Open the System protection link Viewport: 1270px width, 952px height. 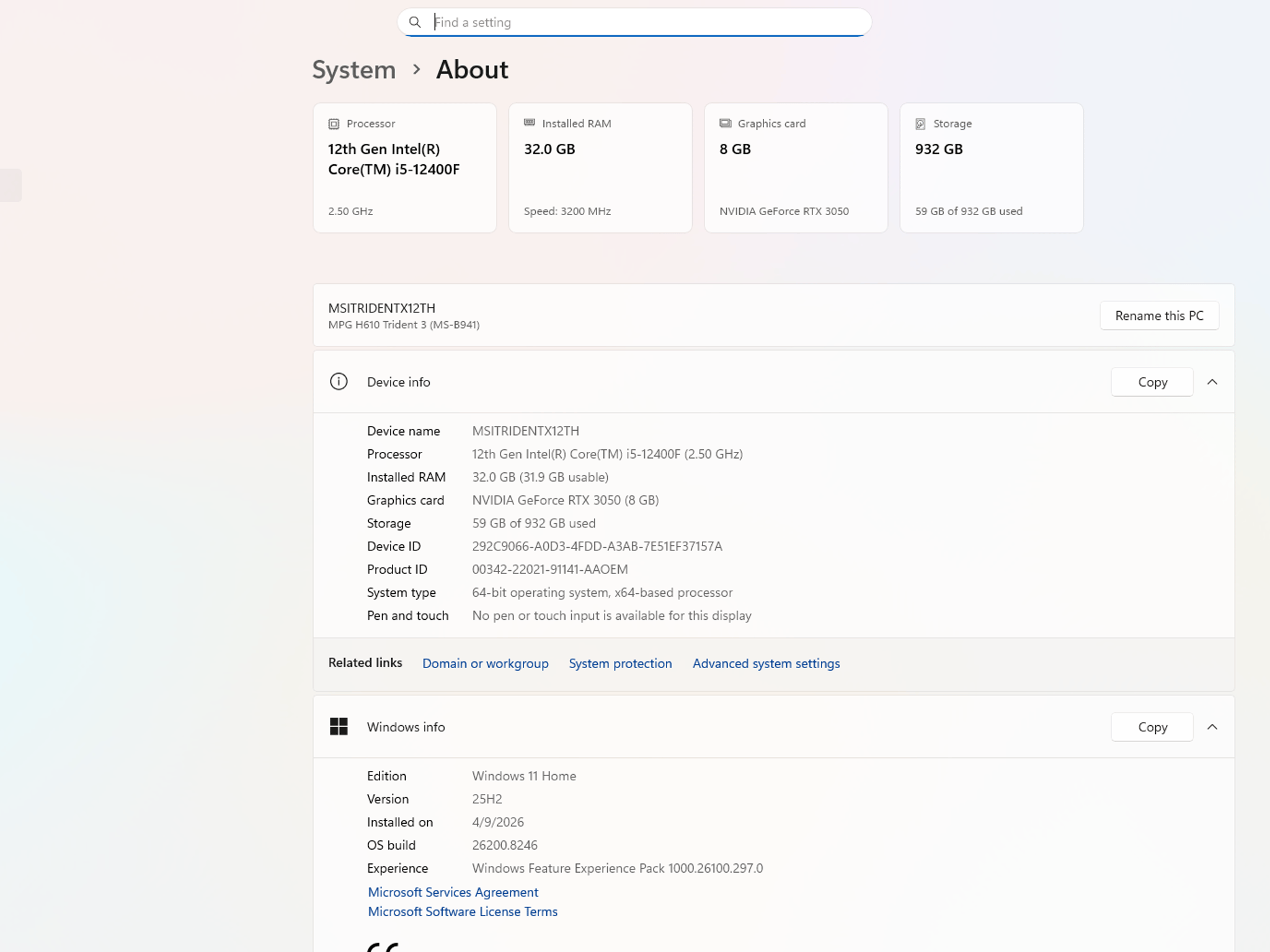pos(620,663)
